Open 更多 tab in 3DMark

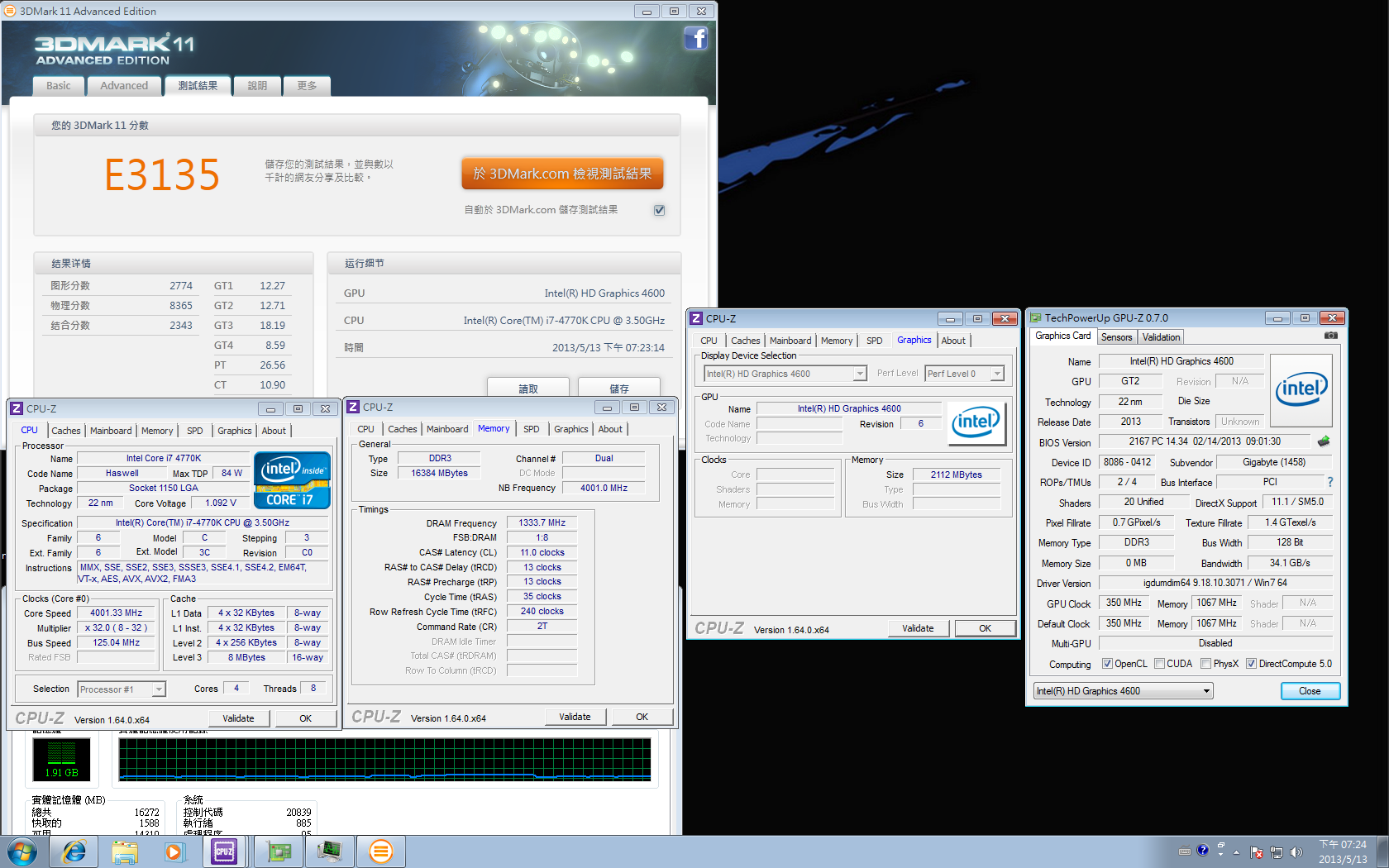[x=307, y=85]
